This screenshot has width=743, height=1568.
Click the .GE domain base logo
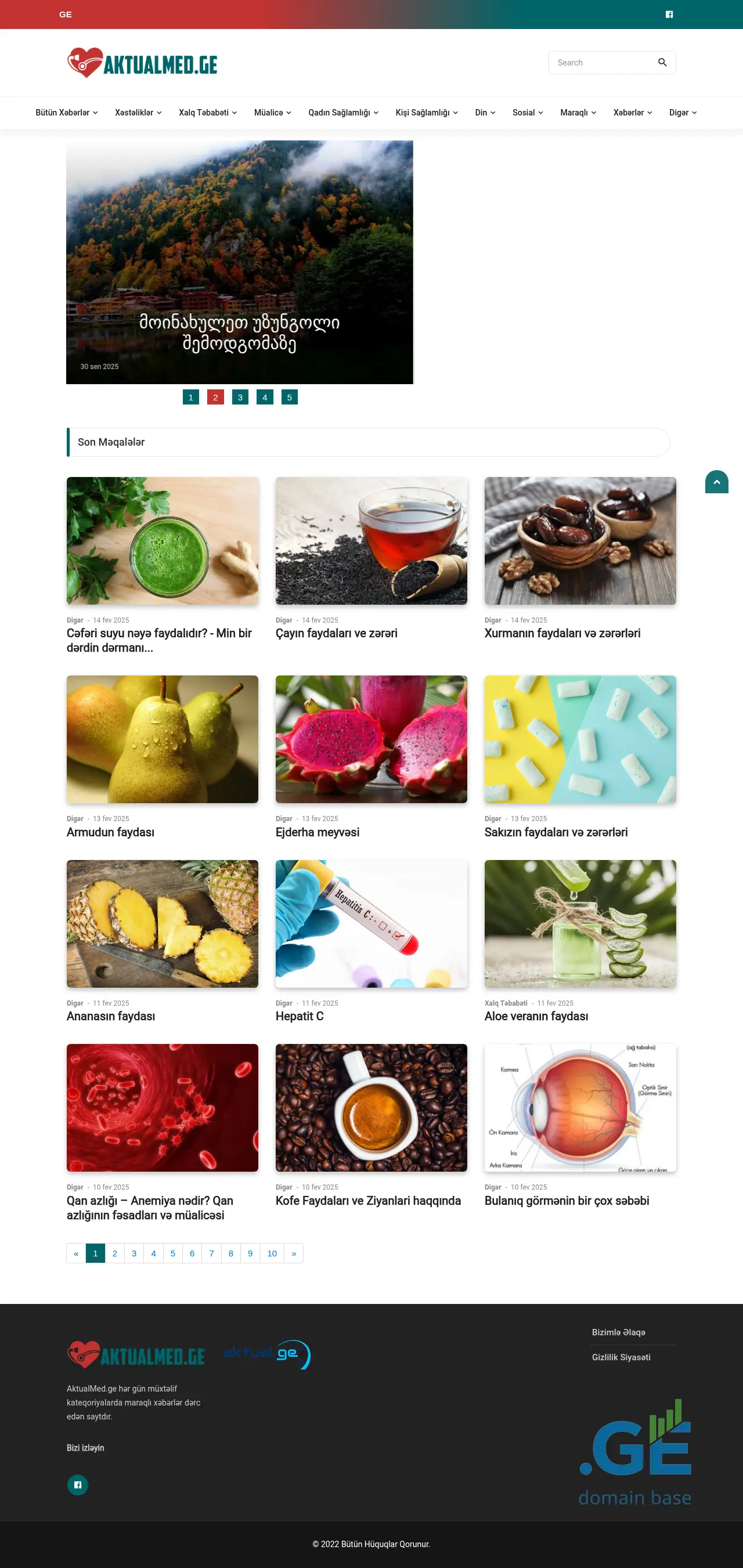click(634, 1452)
